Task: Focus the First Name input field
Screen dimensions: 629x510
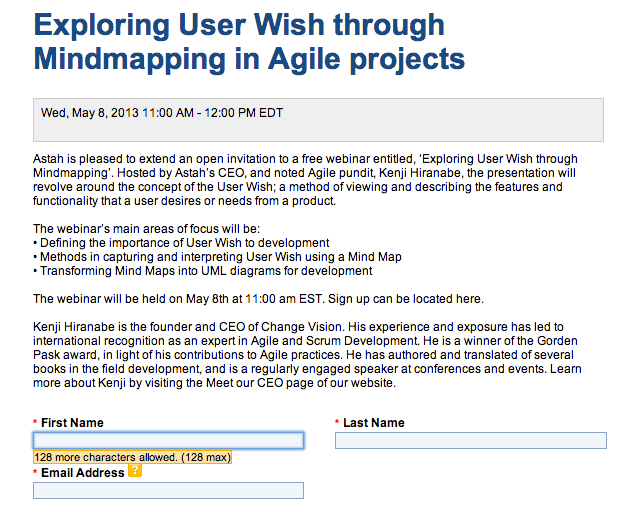Action: pos(168,440)
